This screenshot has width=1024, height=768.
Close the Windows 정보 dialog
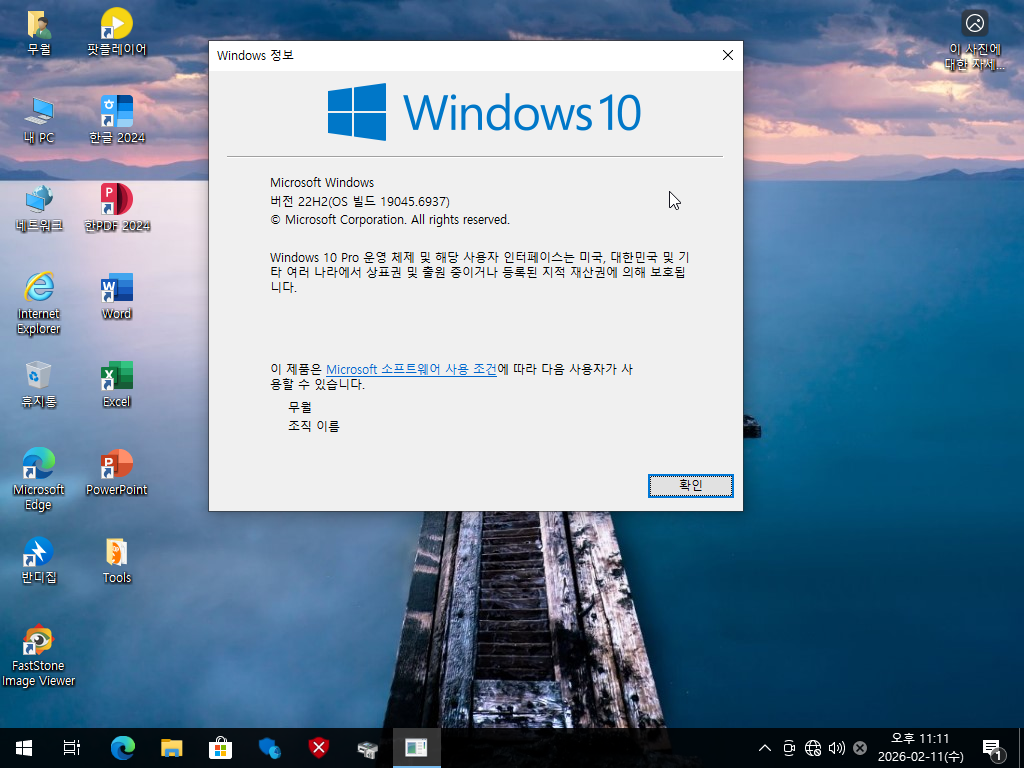[728, 56]
